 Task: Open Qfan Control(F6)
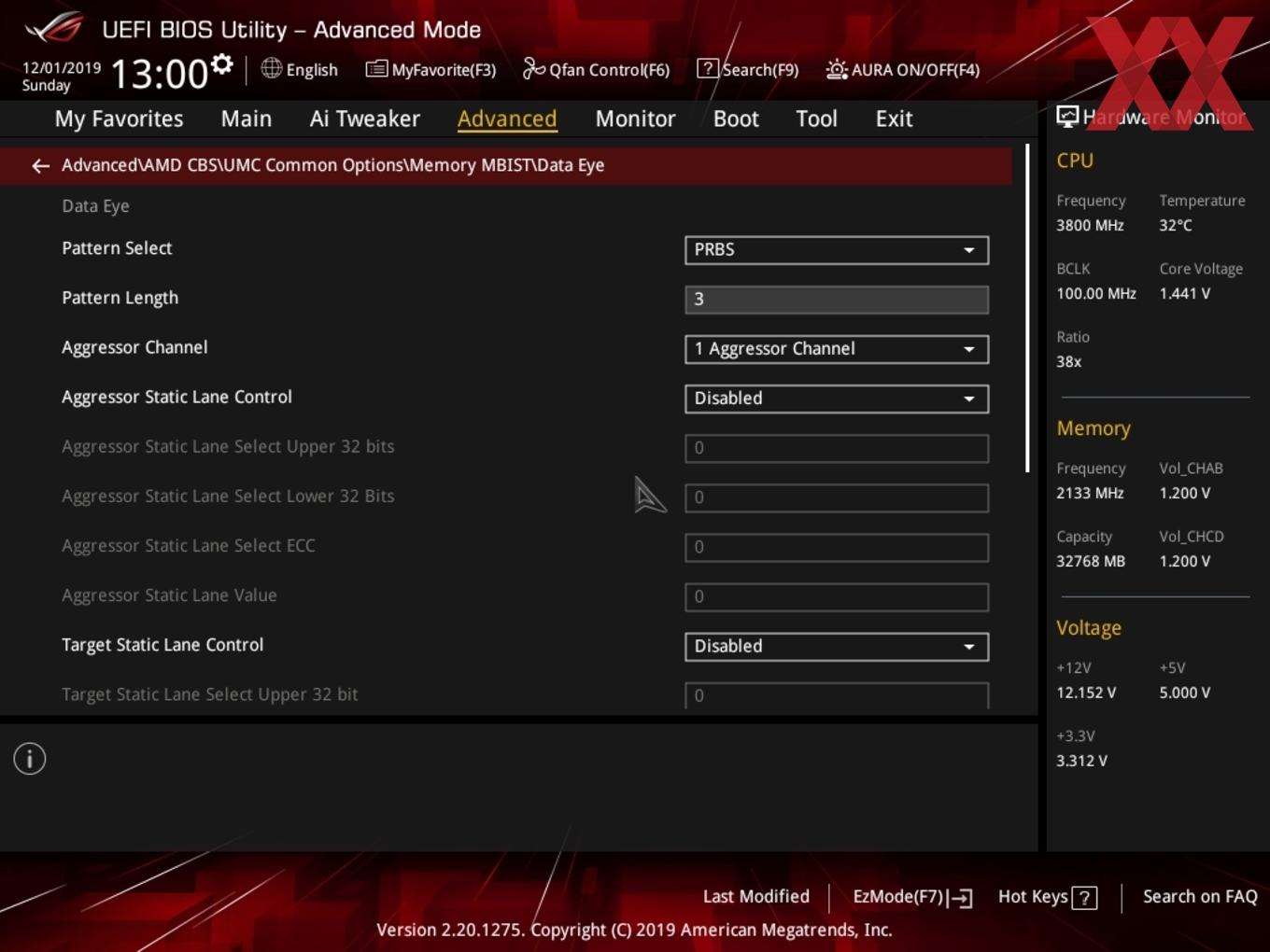click(596, 70)
